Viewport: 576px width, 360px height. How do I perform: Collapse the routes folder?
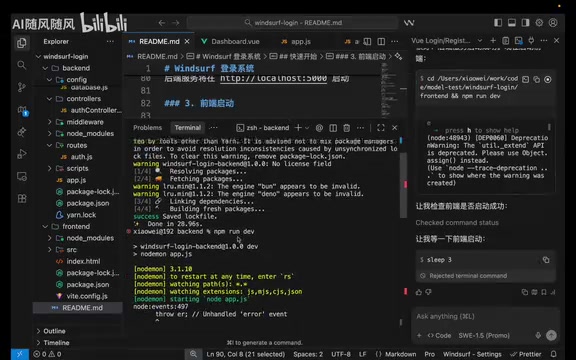(50, 145)
